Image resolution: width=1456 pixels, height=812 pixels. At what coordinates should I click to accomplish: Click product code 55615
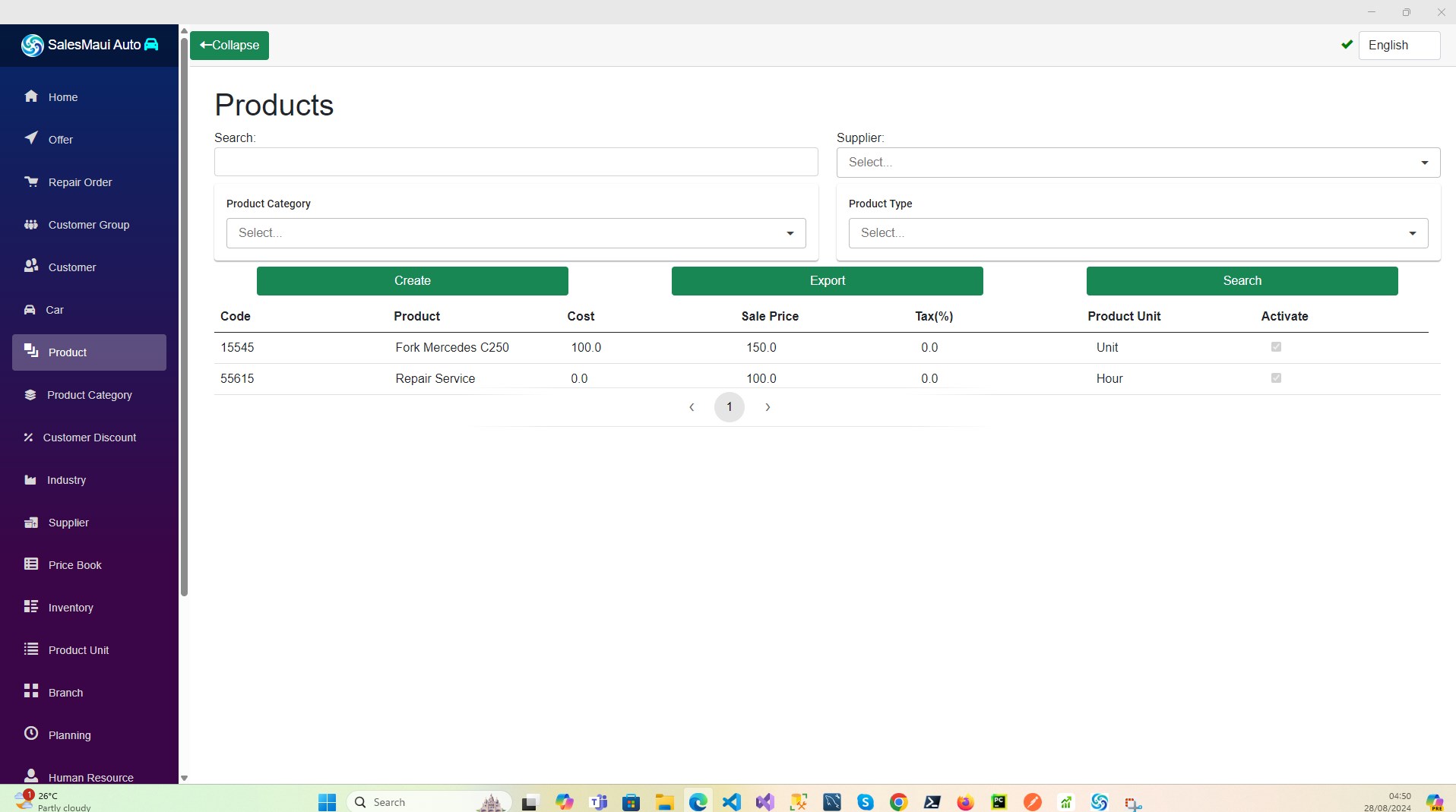tap(237, 379)
